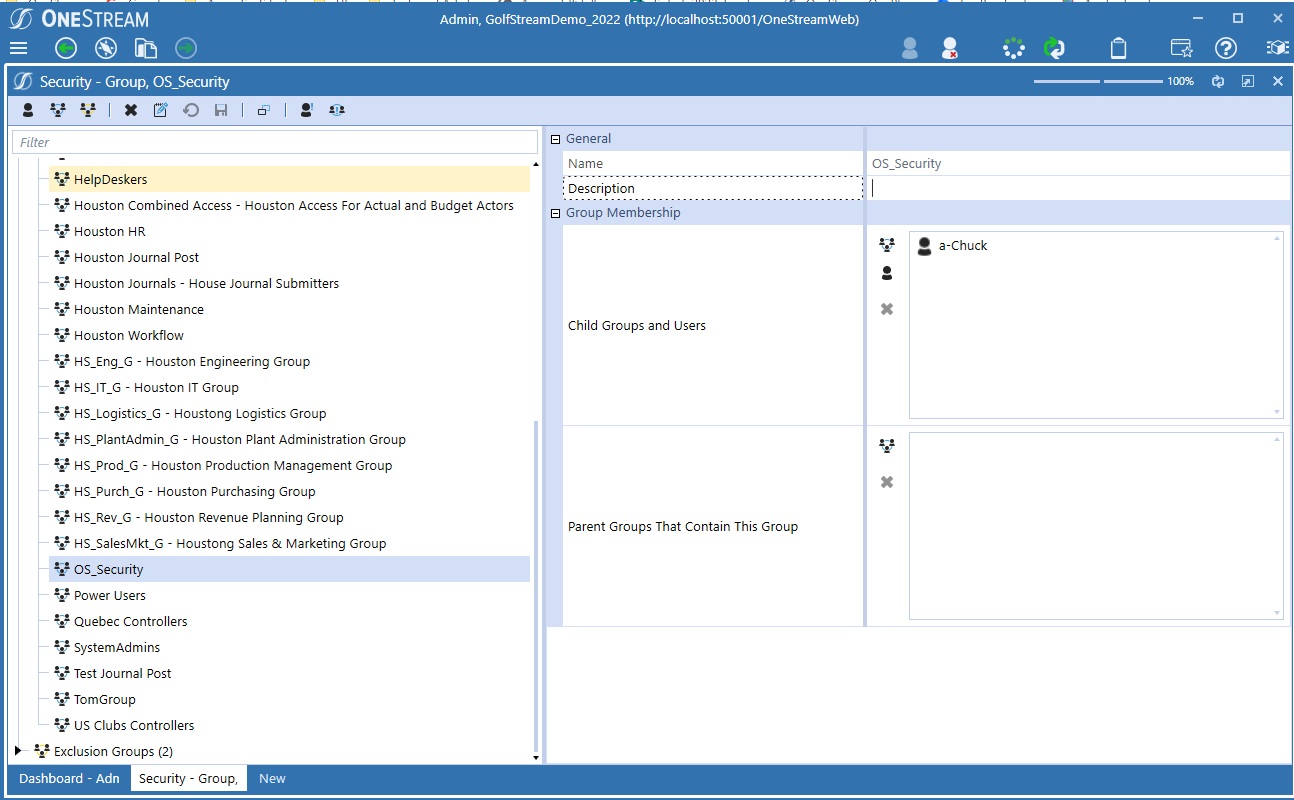This screenshot has width=1294, height=800.
Task: Add a child user in Child Groups and Users
Action: [x=887, y=273]
